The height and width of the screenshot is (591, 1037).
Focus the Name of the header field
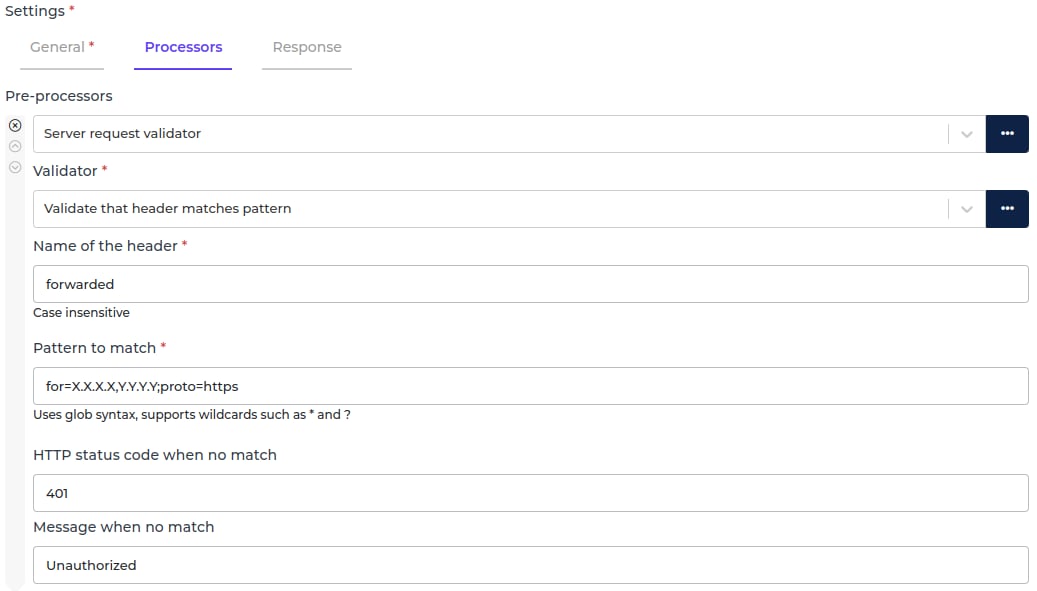530,284
